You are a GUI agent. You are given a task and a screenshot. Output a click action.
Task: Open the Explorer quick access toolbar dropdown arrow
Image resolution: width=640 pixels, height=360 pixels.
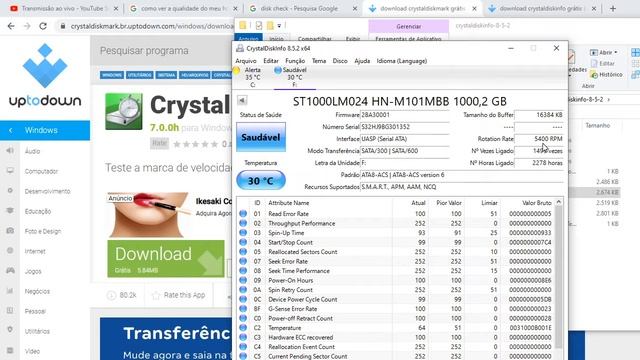click(279, 26)
